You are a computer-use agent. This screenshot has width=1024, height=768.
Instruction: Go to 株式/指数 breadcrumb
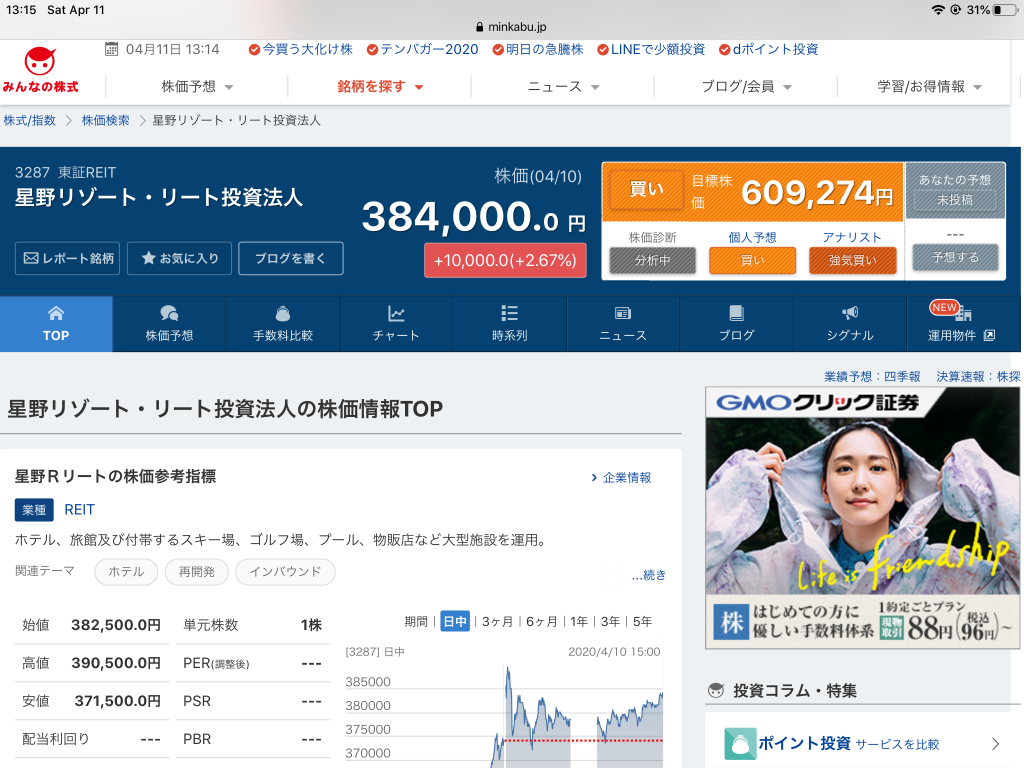point(29,120)
